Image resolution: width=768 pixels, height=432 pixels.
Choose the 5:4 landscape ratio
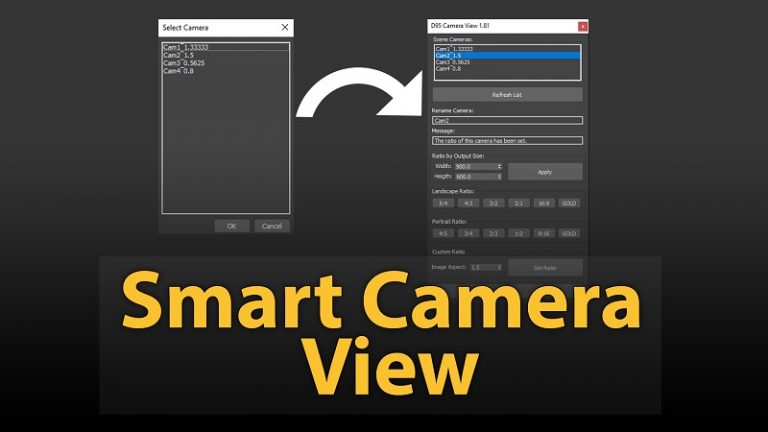pos(443,203)
